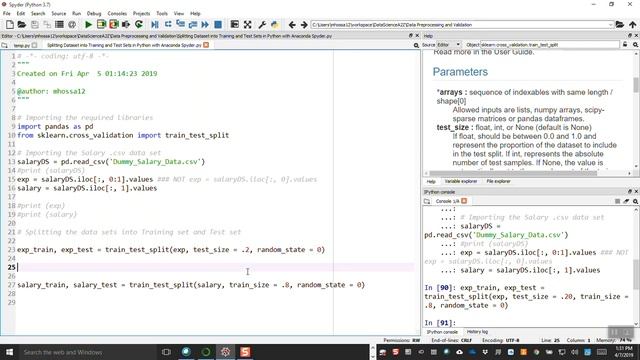Close the Splitting Dataset .py tab
The width and height of the screenshot is (640, 360).
pyautogui.click(x=206, y=45)
